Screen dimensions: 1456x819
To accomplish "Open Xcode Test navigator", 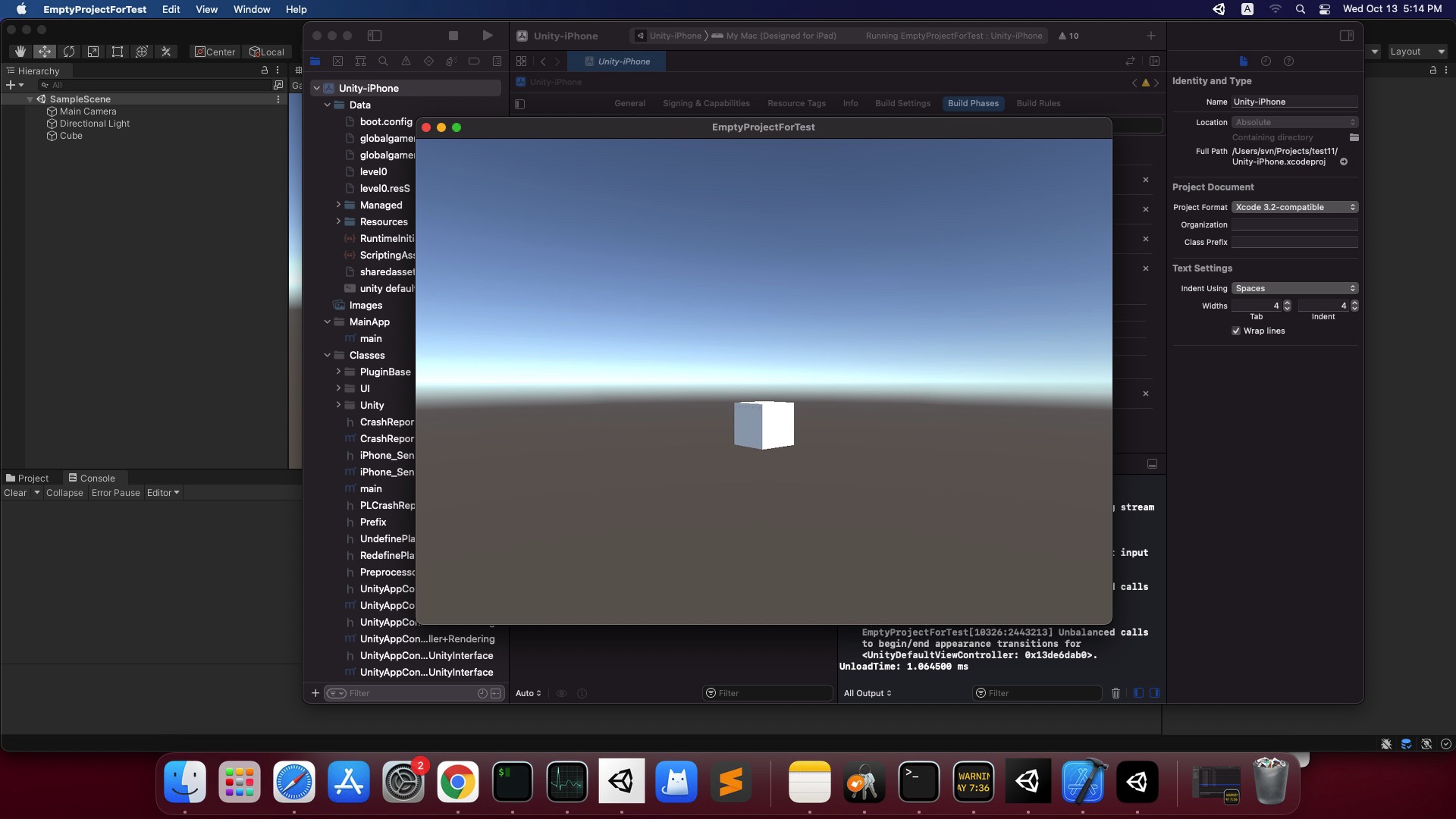I will 428,61.
